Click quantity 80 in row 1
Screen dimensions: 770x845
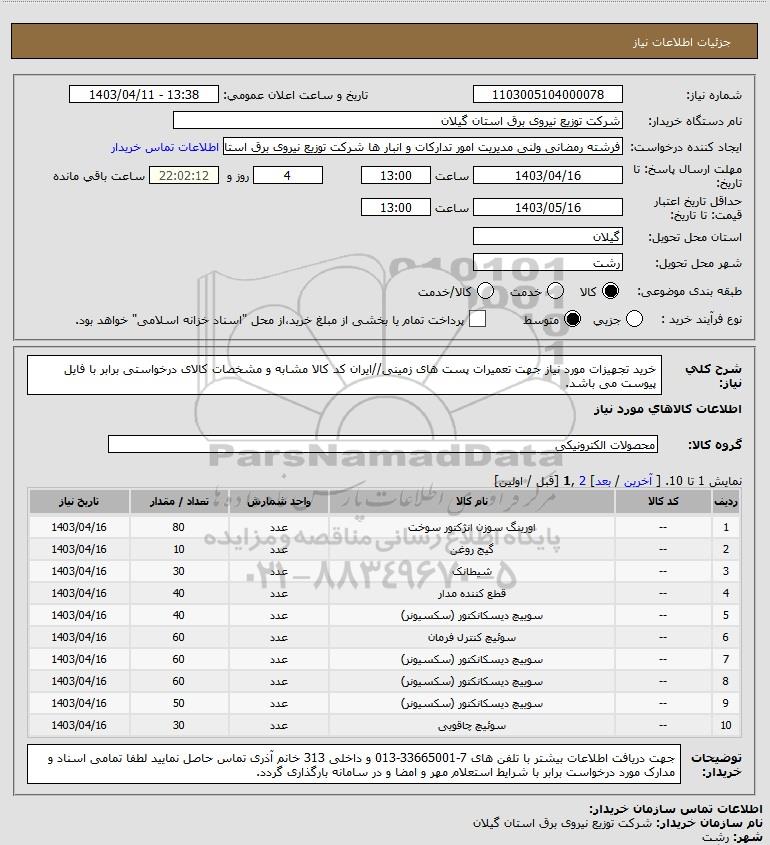point(178,528)
